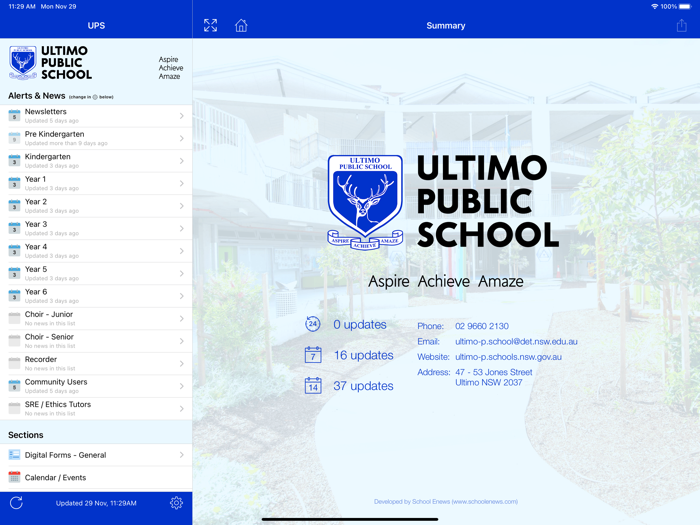Image resolution: width=700 pixels, height=525 pixels.
Task: Open Calendar / Events section
Action: [x=96, y=477]
